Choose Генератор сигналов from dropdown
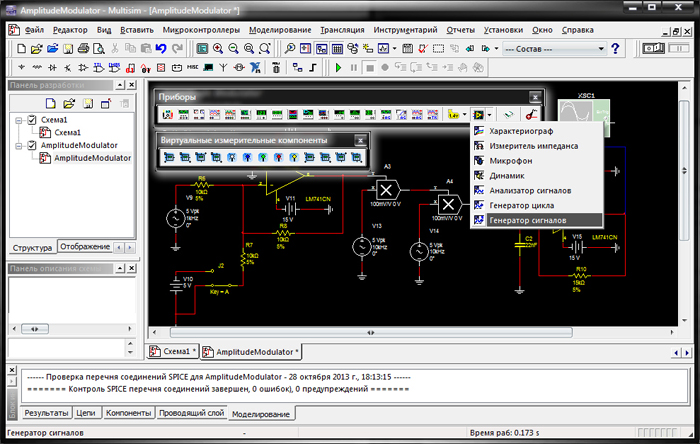Image resolution: width=700 pixels, height=444 pixels. tap(537, 220)
